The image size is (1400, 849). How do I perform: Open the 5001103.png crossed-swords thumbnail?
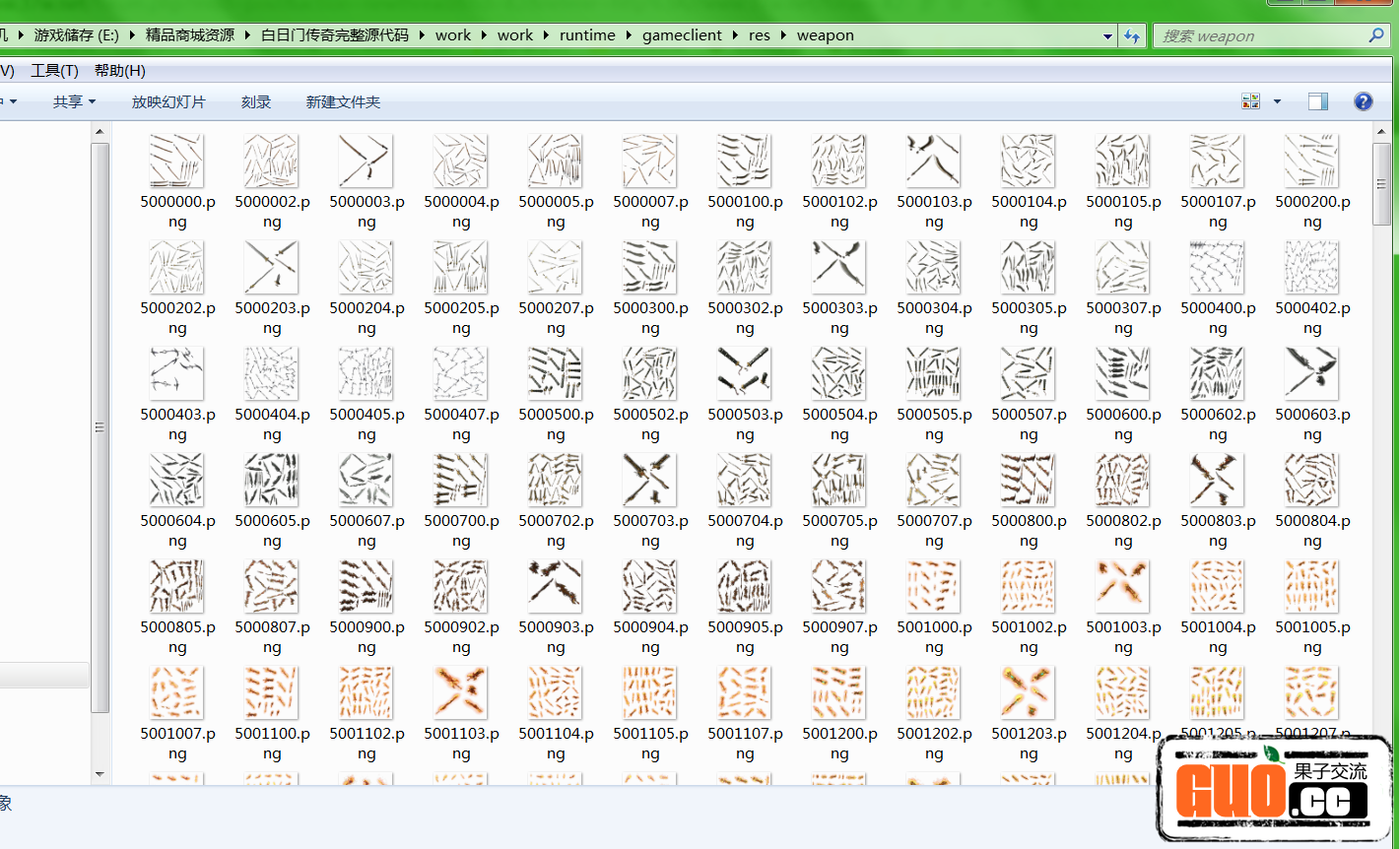point(460,692)
